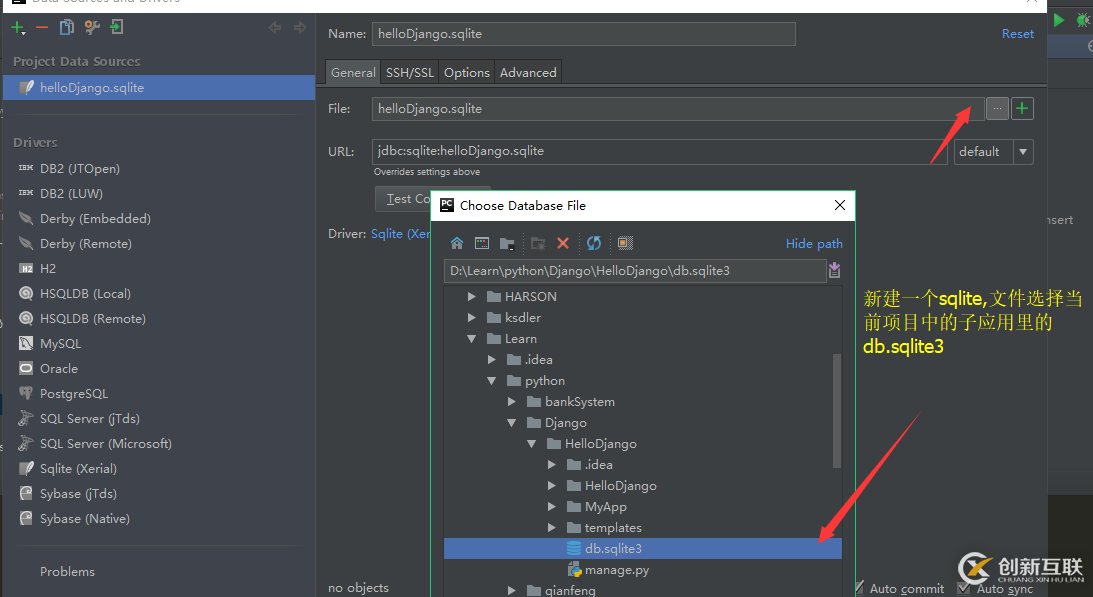This screenshot has height=597, width=1093.
Task: Collapse the python folder
Action: tap(492, 381)
